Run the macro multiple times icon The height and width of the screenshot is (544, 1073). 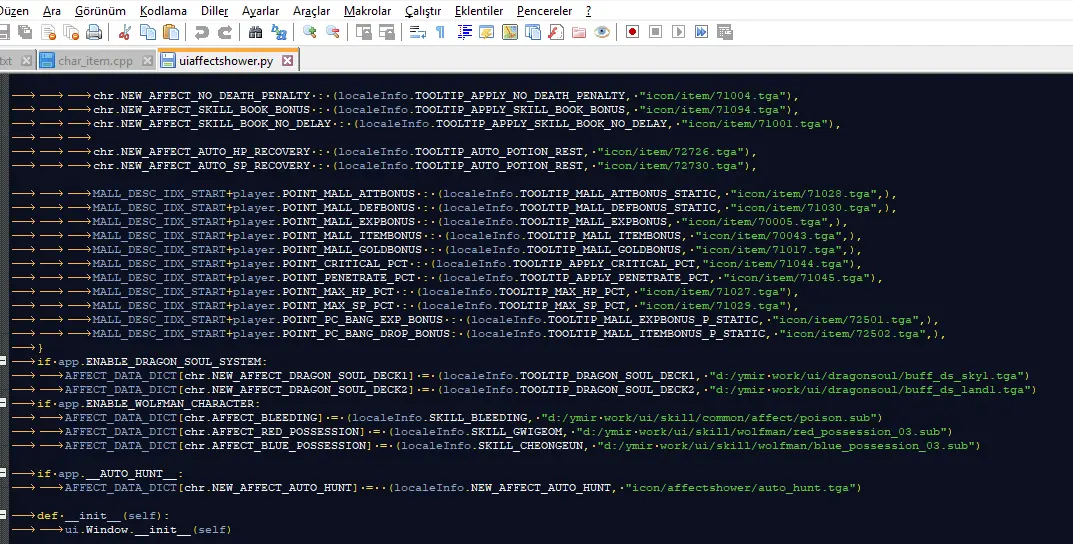pyautogui.click(x=701, y=32)
